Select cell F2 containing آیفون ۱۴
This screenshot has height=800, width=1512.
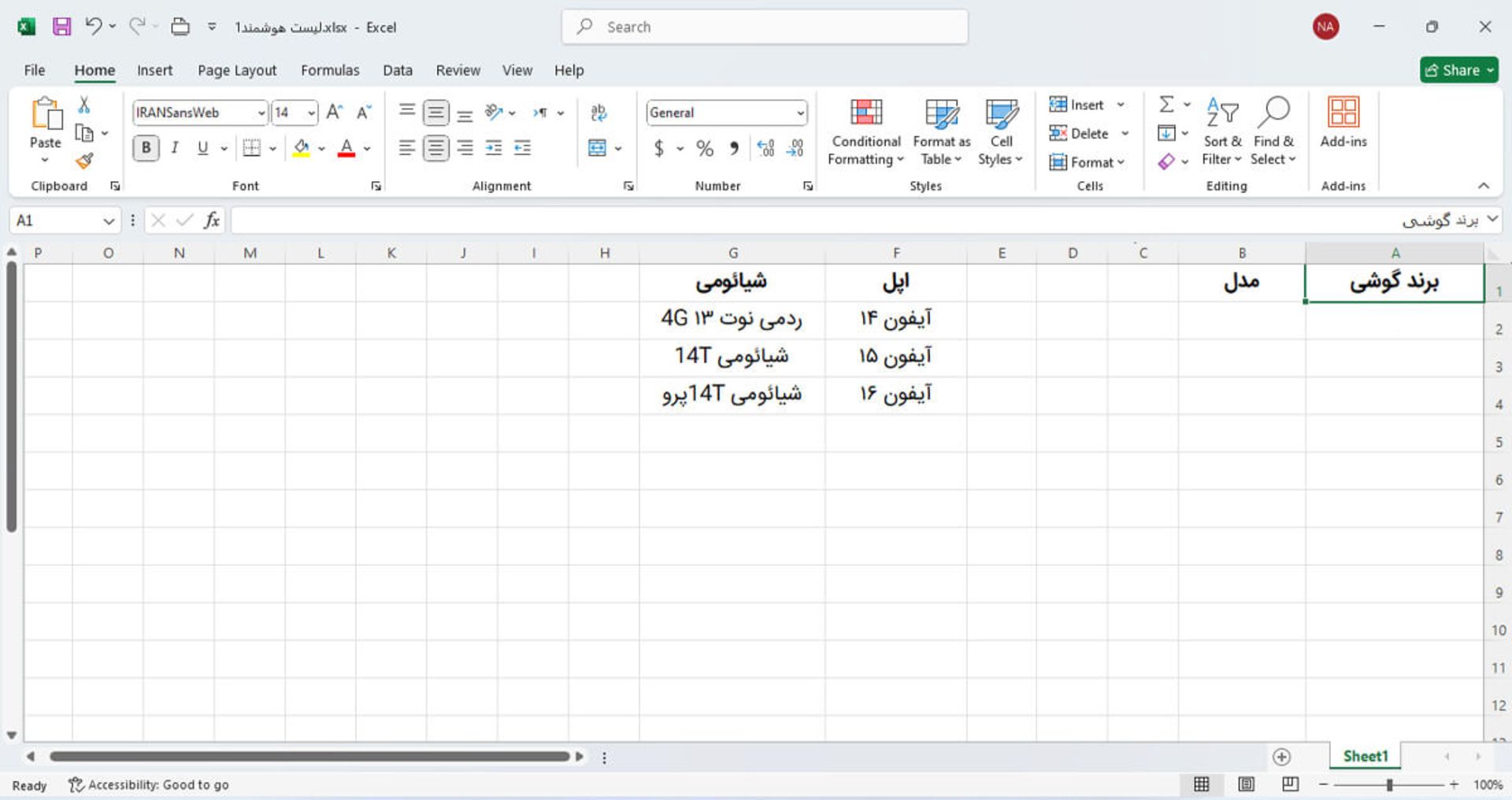pyautogui.click(x=896, y=319)
